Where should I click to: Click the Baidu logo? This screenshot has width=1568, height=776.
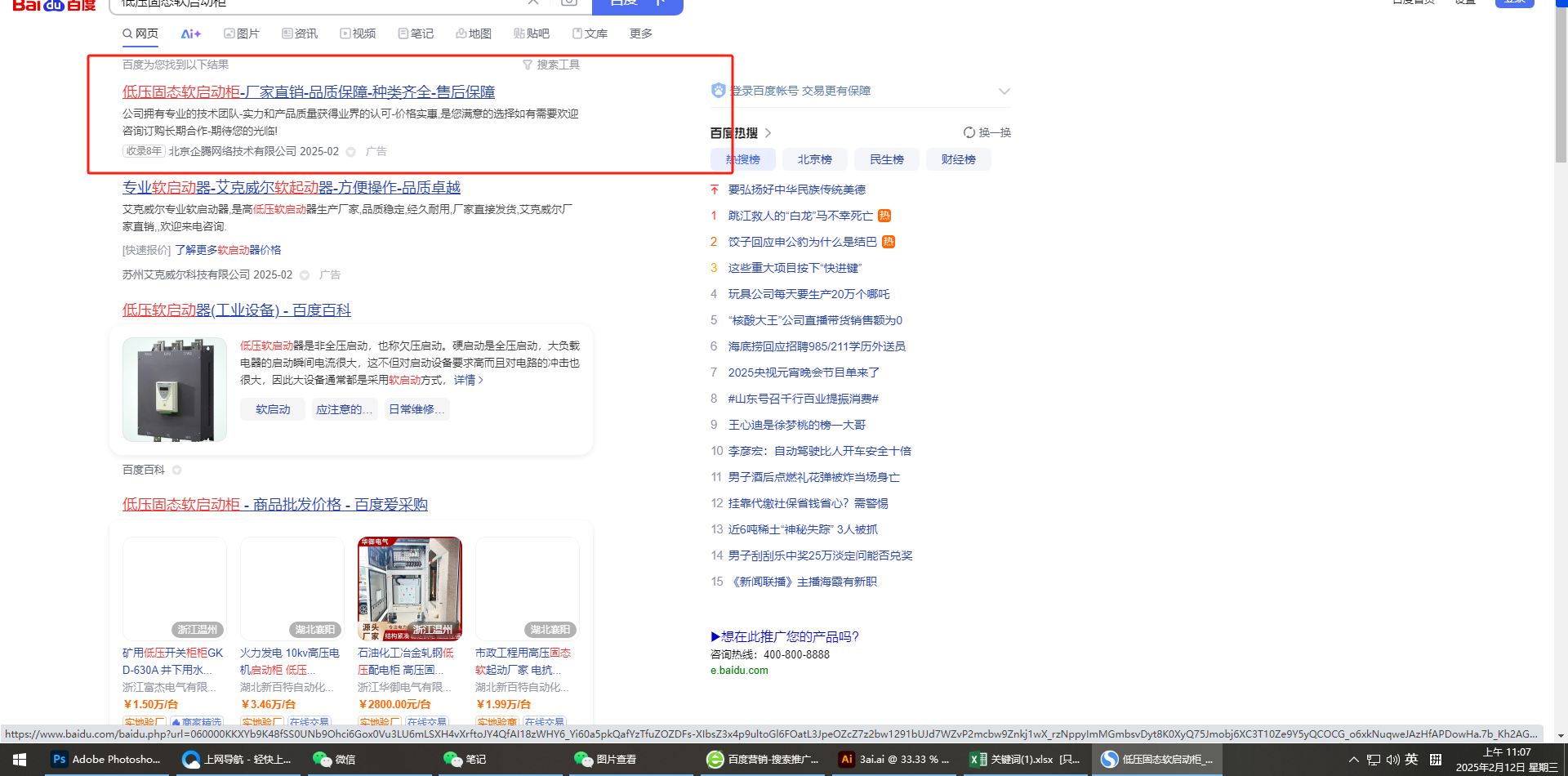tap(54, 5)
